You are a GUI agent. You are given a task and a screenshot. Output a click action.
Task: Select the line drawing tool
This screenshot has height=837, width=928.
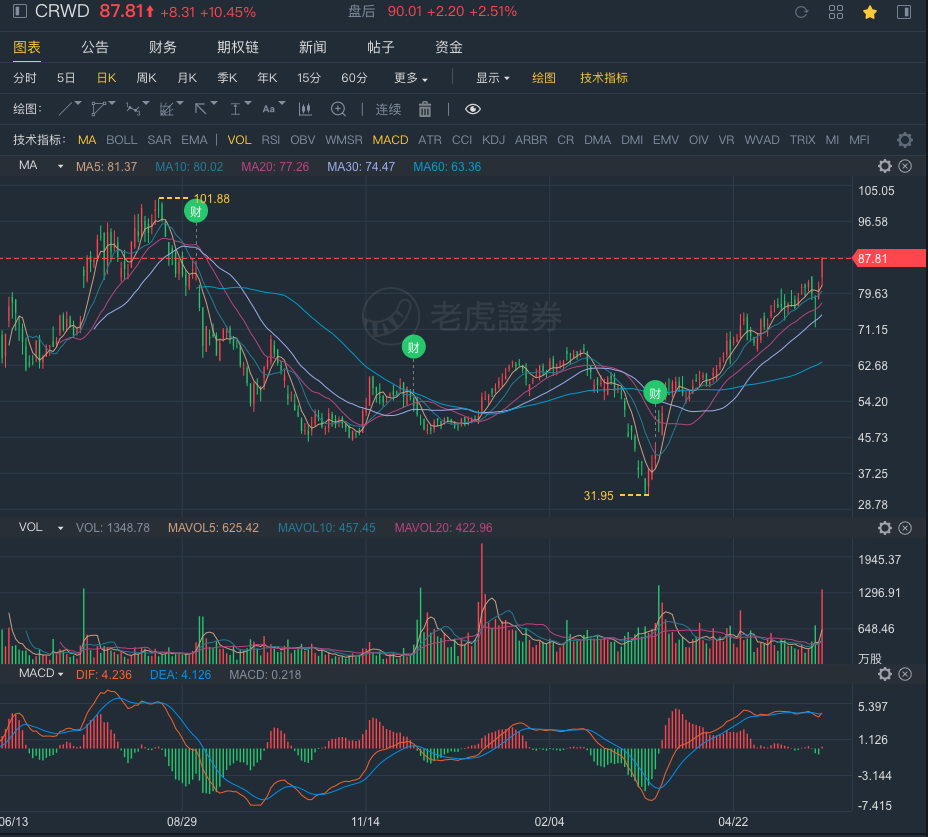[x=66, y=109]
